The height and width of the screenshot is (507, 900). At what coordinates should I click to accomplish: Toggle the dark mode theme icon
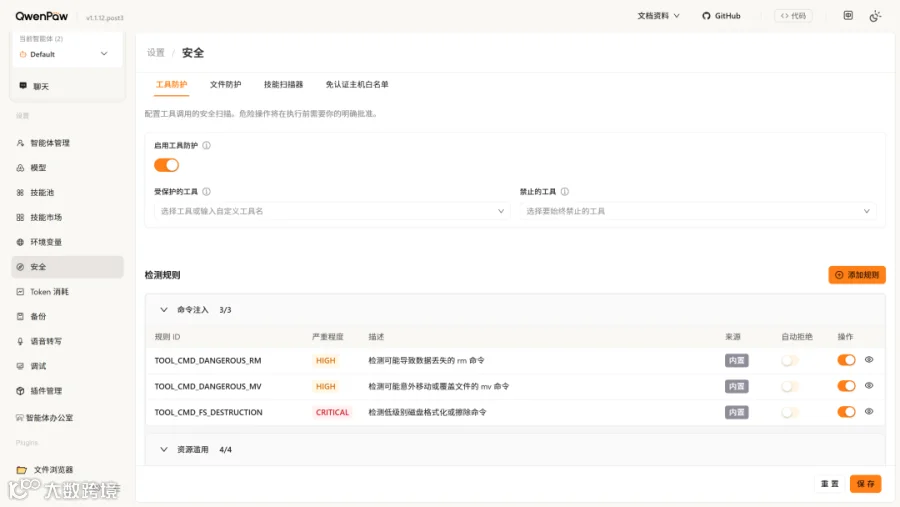pos(875,16)
